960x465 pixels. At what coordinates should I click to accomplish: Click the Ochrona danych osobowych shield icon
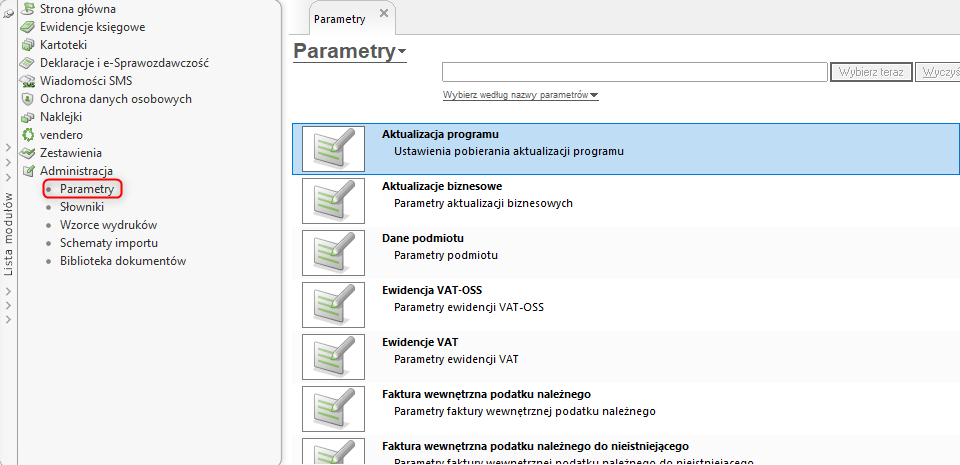point(28,99)
